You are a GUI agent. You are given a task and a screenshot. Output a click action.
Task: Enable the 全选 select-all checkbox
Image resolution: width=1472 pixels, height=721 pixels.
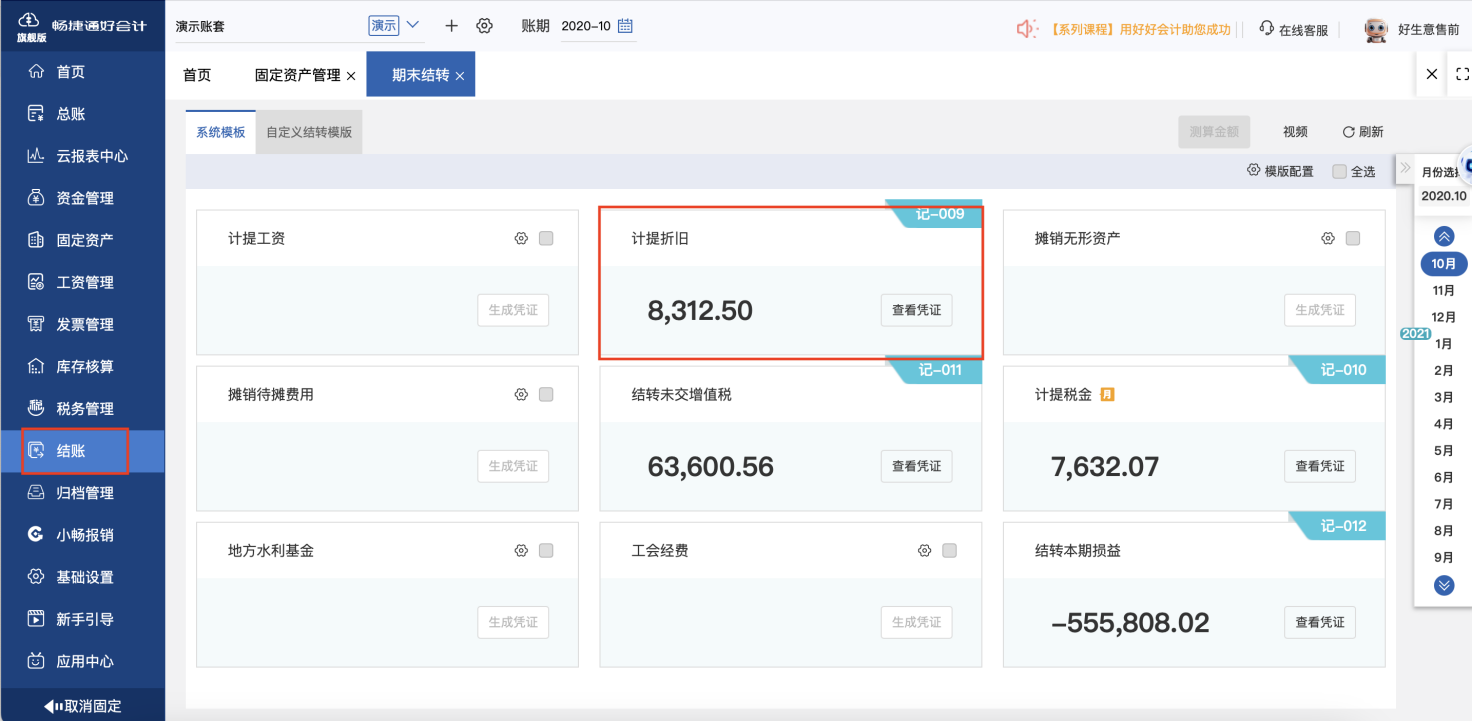pyautogui.click(x=1339, y=171)
